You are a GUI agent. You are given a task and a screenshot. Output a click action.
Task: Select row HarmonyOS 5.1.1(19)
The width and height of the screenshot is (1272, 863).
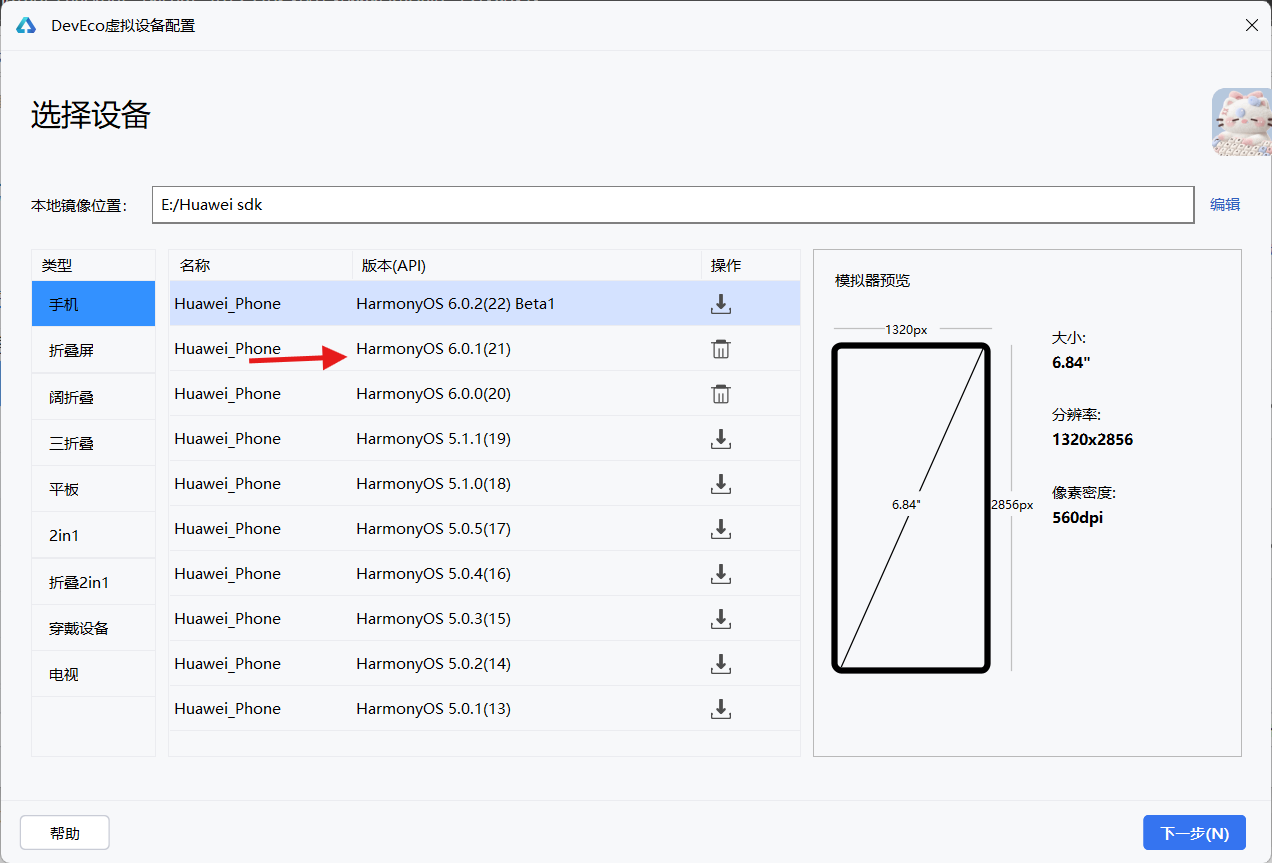(x=484, y=438)
